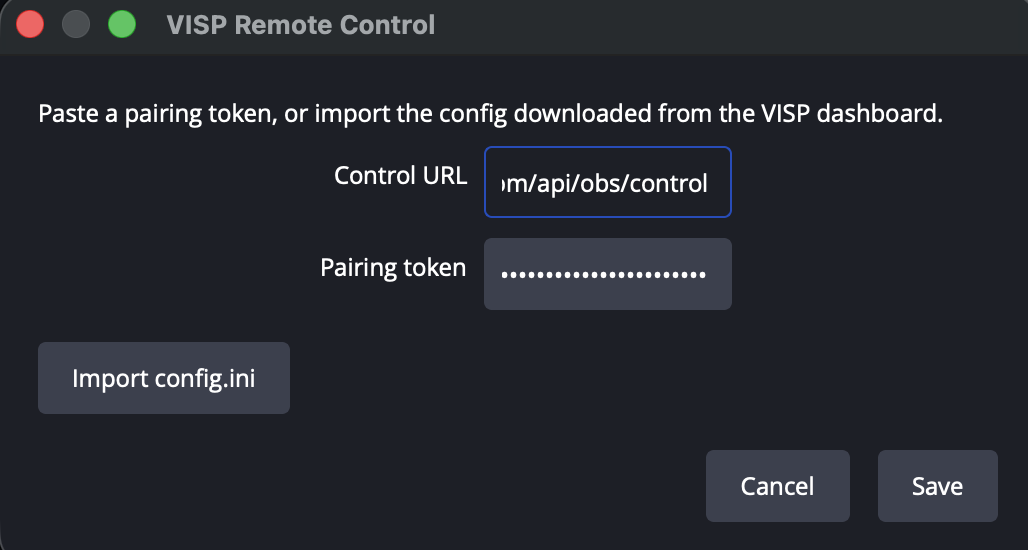
Task: Click the VISP Remote Control title text
Action: tap(301, 25)
